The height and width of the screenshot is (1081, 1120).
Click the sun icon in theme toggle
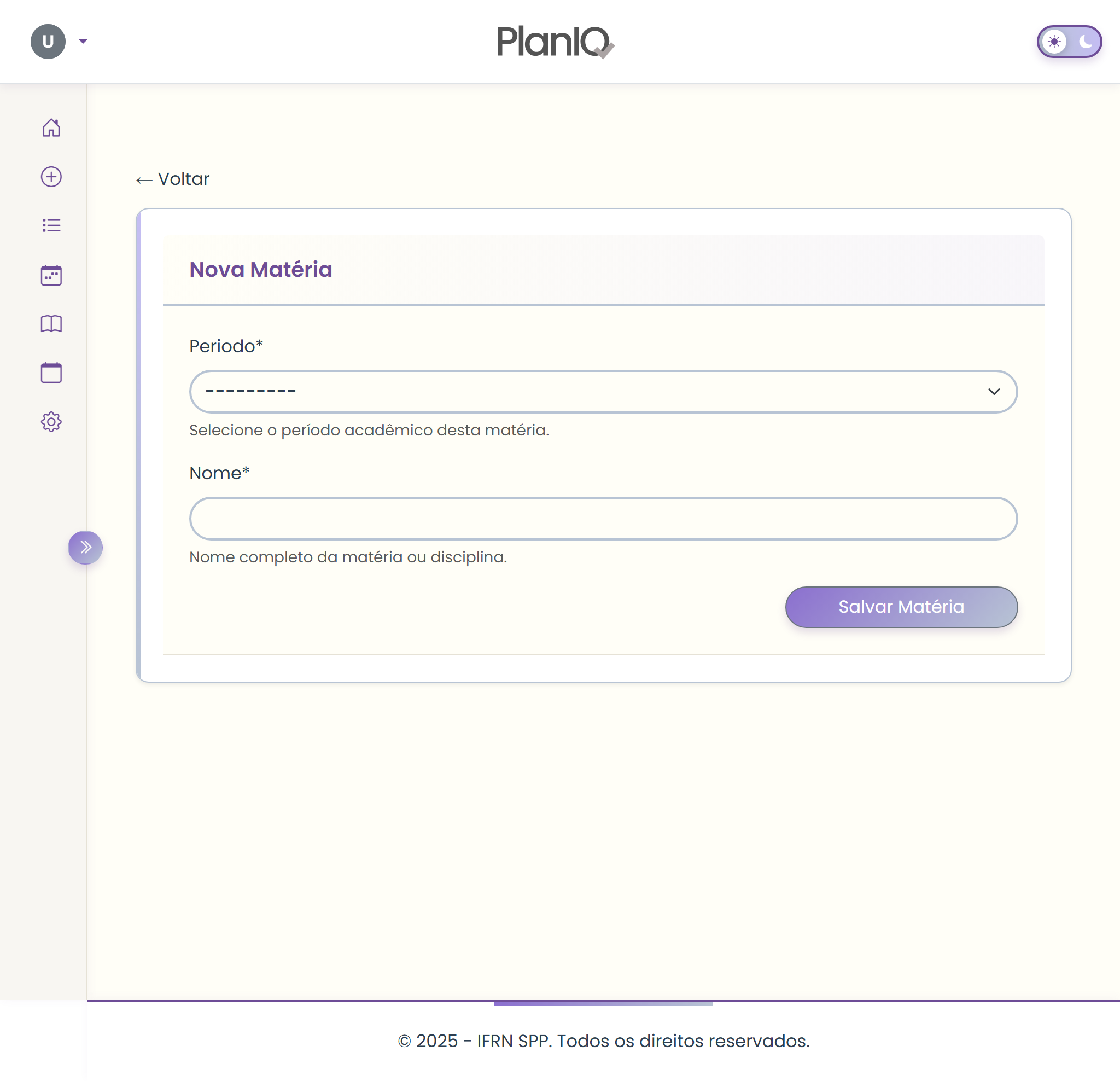(1054, 42)
